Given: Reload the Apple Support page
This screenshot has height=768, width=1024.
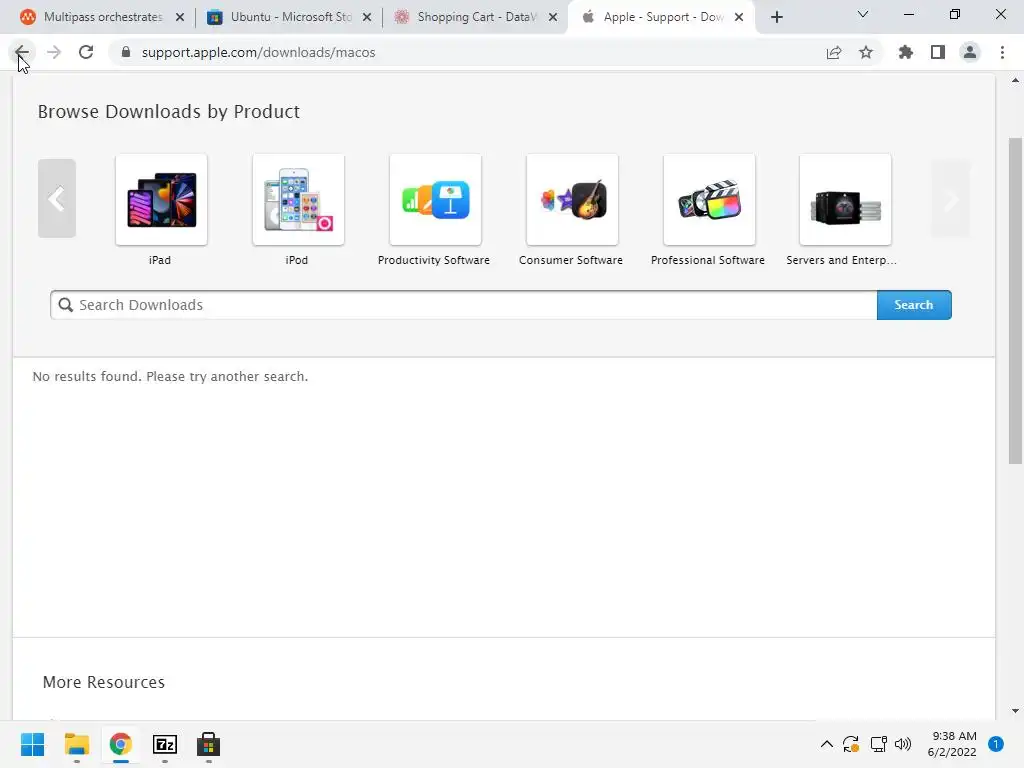Looking at the screenshot, I should pyautogui.click(x=86, y=52).
